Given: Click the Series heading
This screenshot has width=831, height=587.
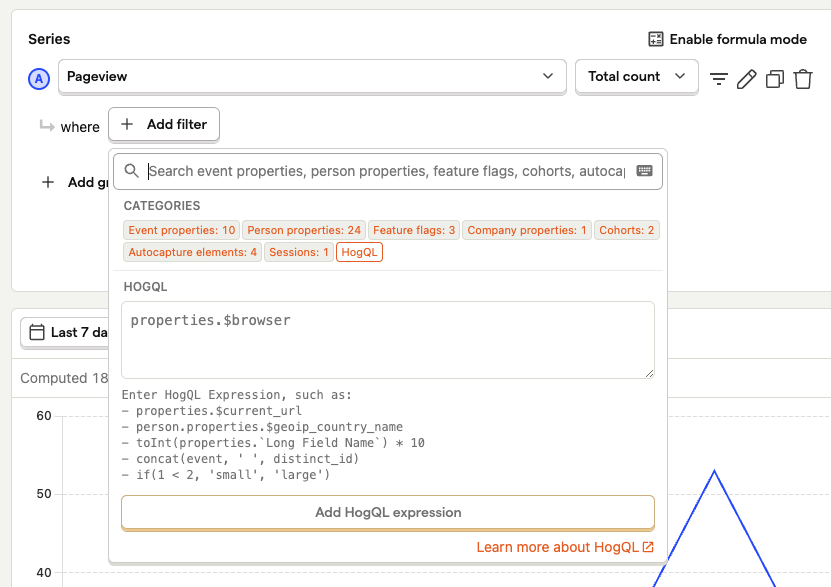Looking at the screenshot, I should [x=49, y=39].
